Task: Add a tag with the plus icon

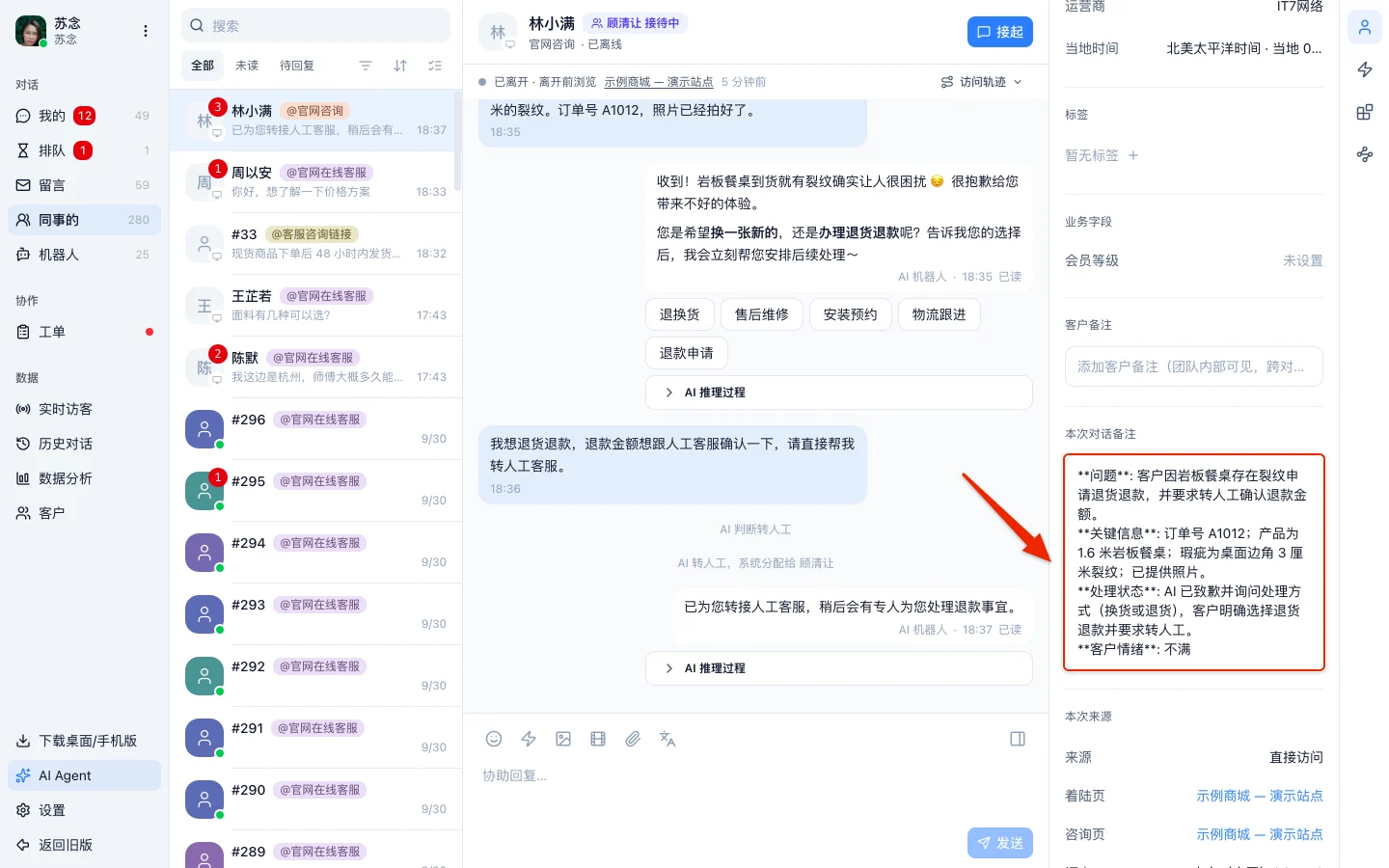Action: (1133, 155)
